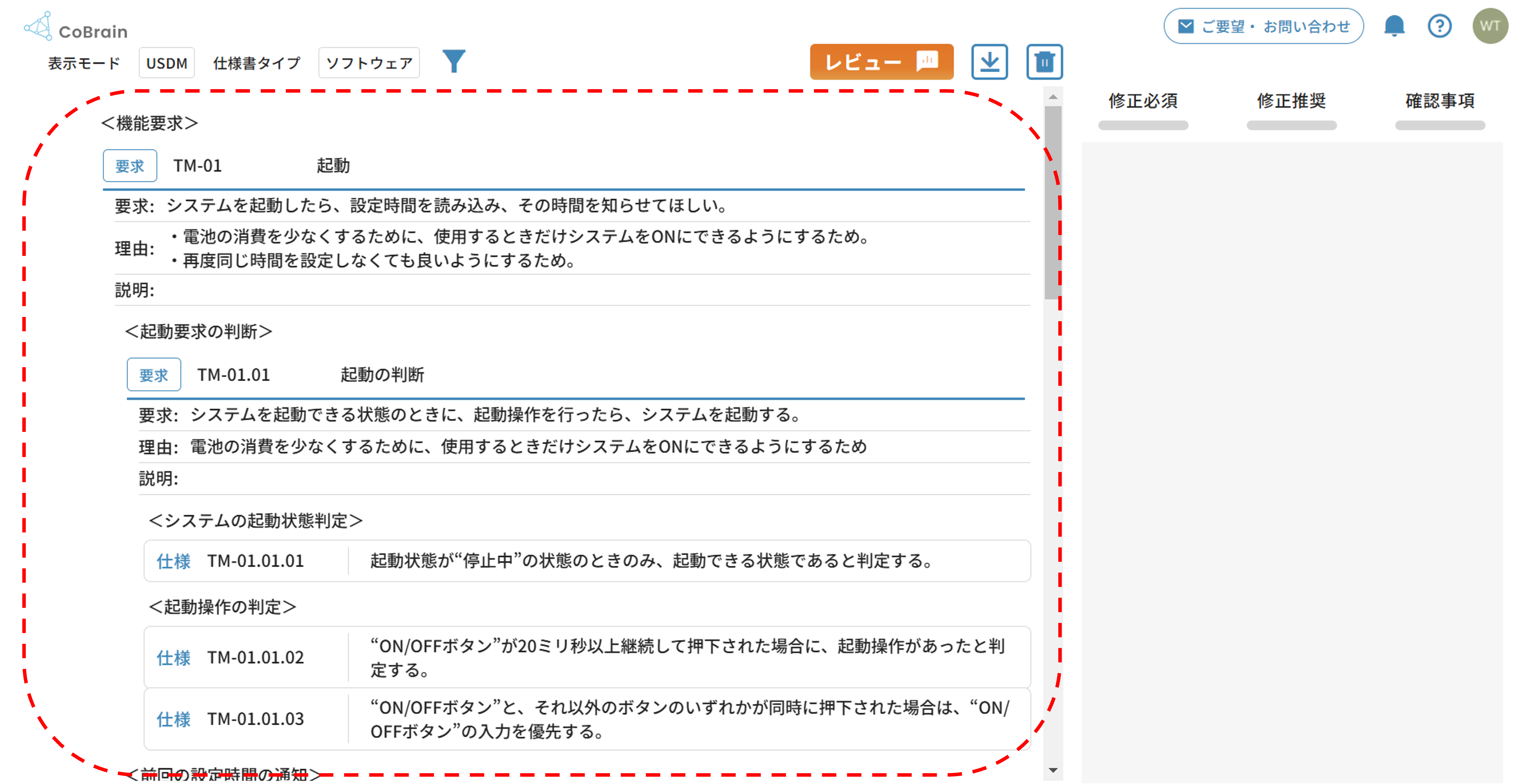Screen dimensions: 1523x784
Task: Click the orange レビュー button
Action: [882, 62]
